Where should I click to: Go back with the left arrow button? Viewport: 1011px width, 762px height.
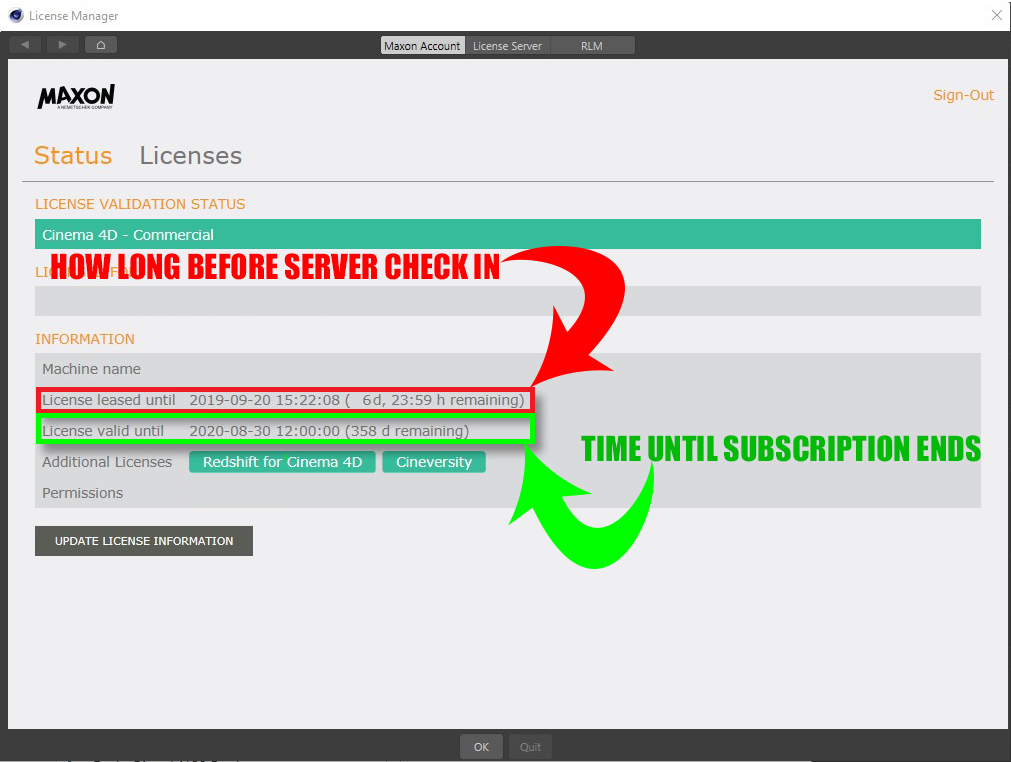click(25, 45)
